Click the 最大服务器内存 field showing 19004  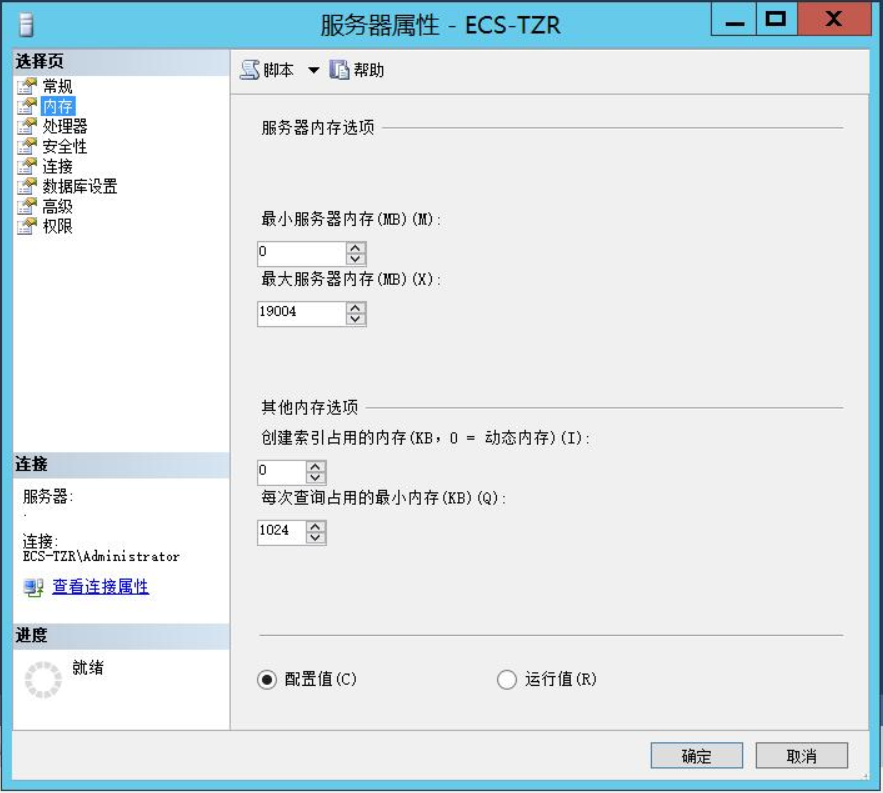coord(301,313)
